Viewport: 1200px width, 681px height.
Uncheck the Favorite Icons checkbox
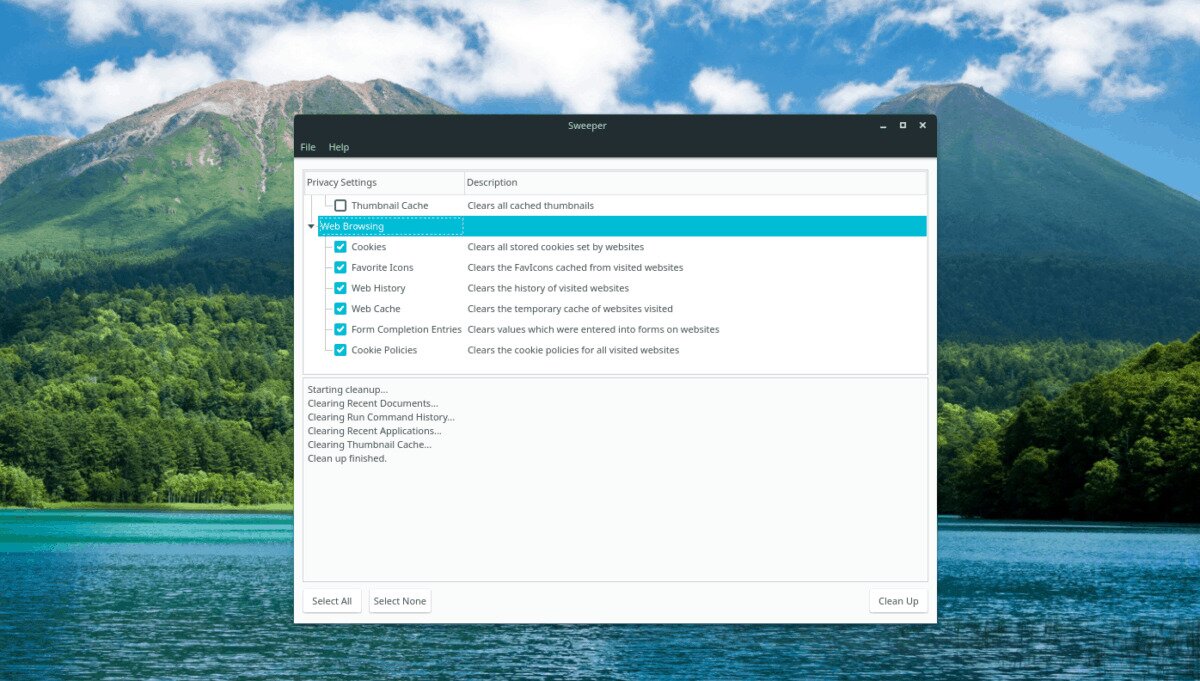click(340, 268)
